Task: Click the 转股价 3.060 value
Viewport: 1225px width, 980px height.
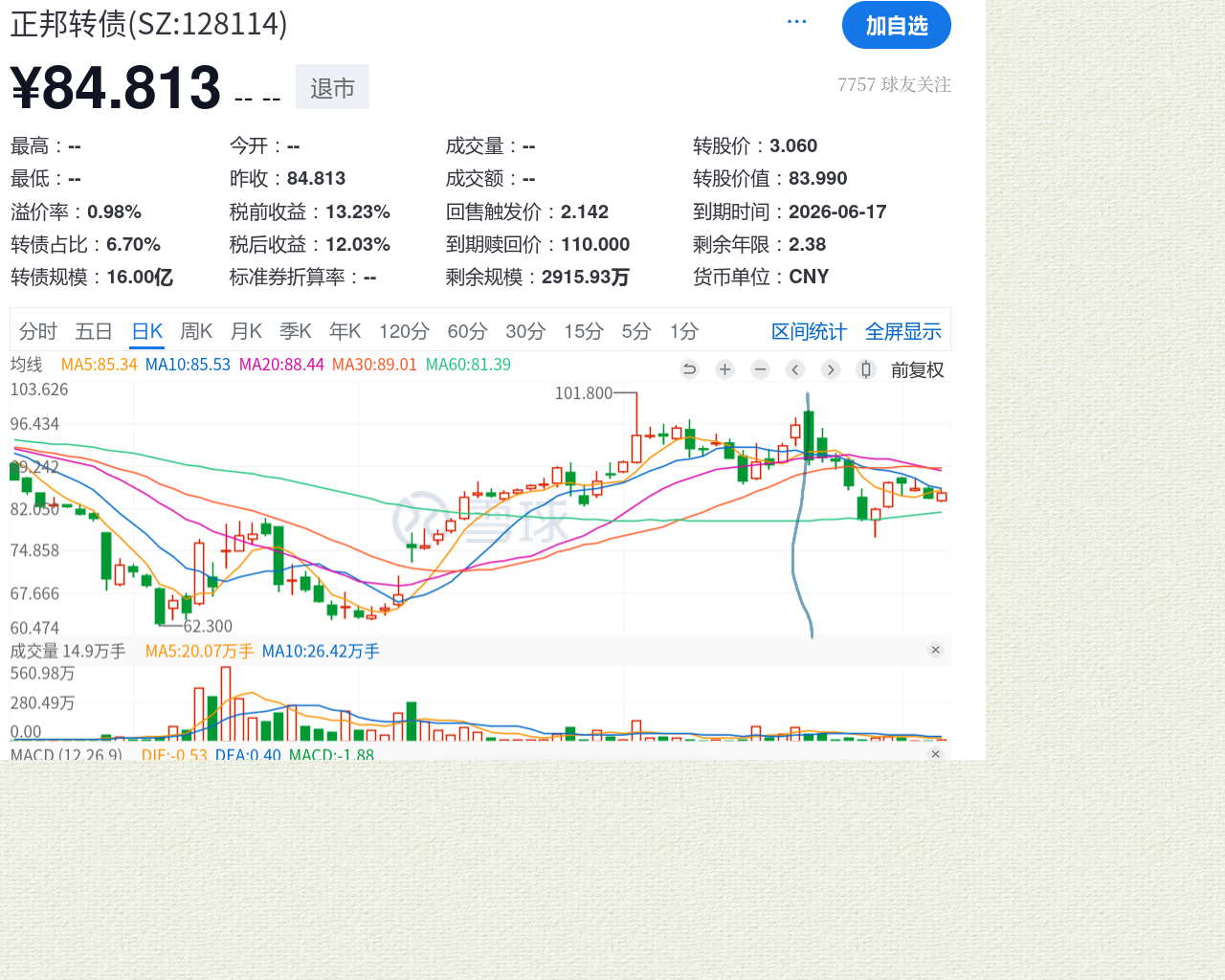Action: [793, 145]
